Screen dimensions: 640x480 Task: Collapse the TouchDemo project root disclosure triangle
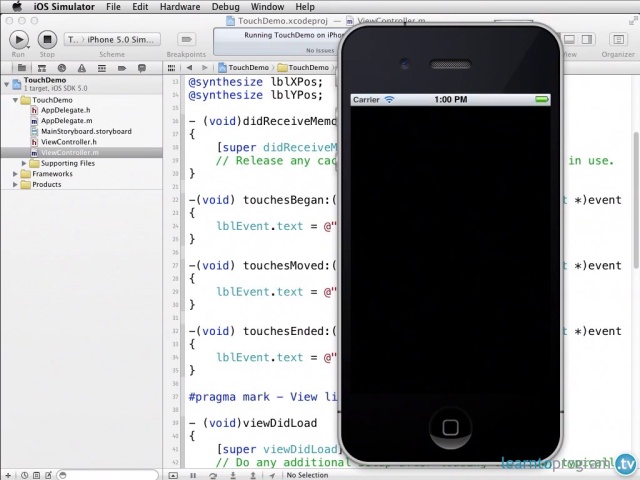7,84
